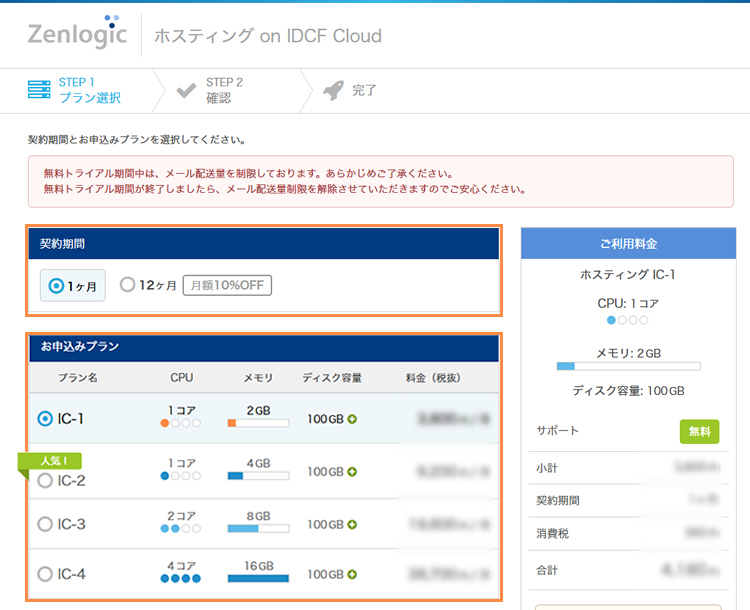The height and width of the screenshot is (610, 750).
Task: Click the ディスク容量: 100GB sidebar text
Action: 629,391
